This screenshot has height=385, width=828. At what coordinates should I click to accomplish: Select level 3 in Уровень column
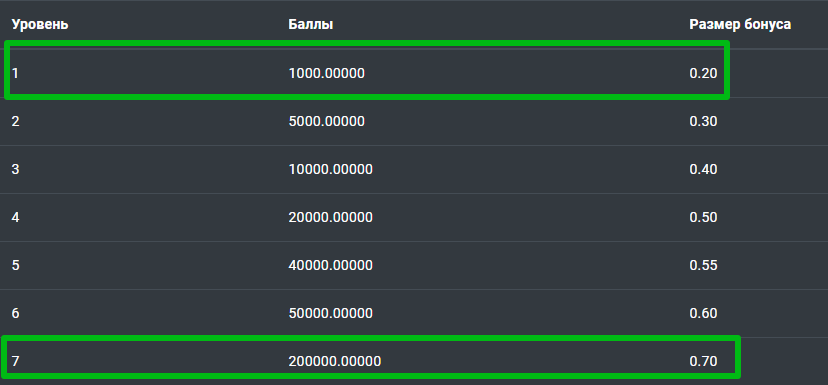point(15,170)
